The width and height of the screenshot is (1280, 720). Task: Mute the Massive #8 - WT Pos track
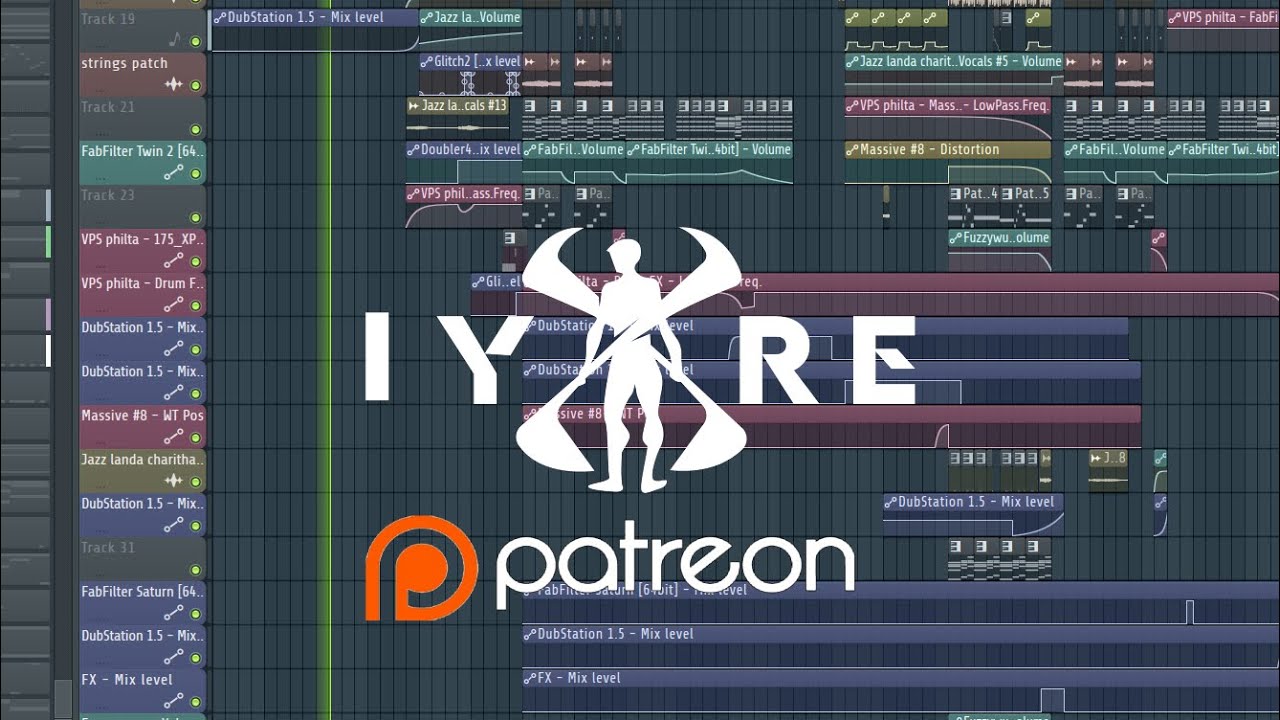tap(195, 438)
